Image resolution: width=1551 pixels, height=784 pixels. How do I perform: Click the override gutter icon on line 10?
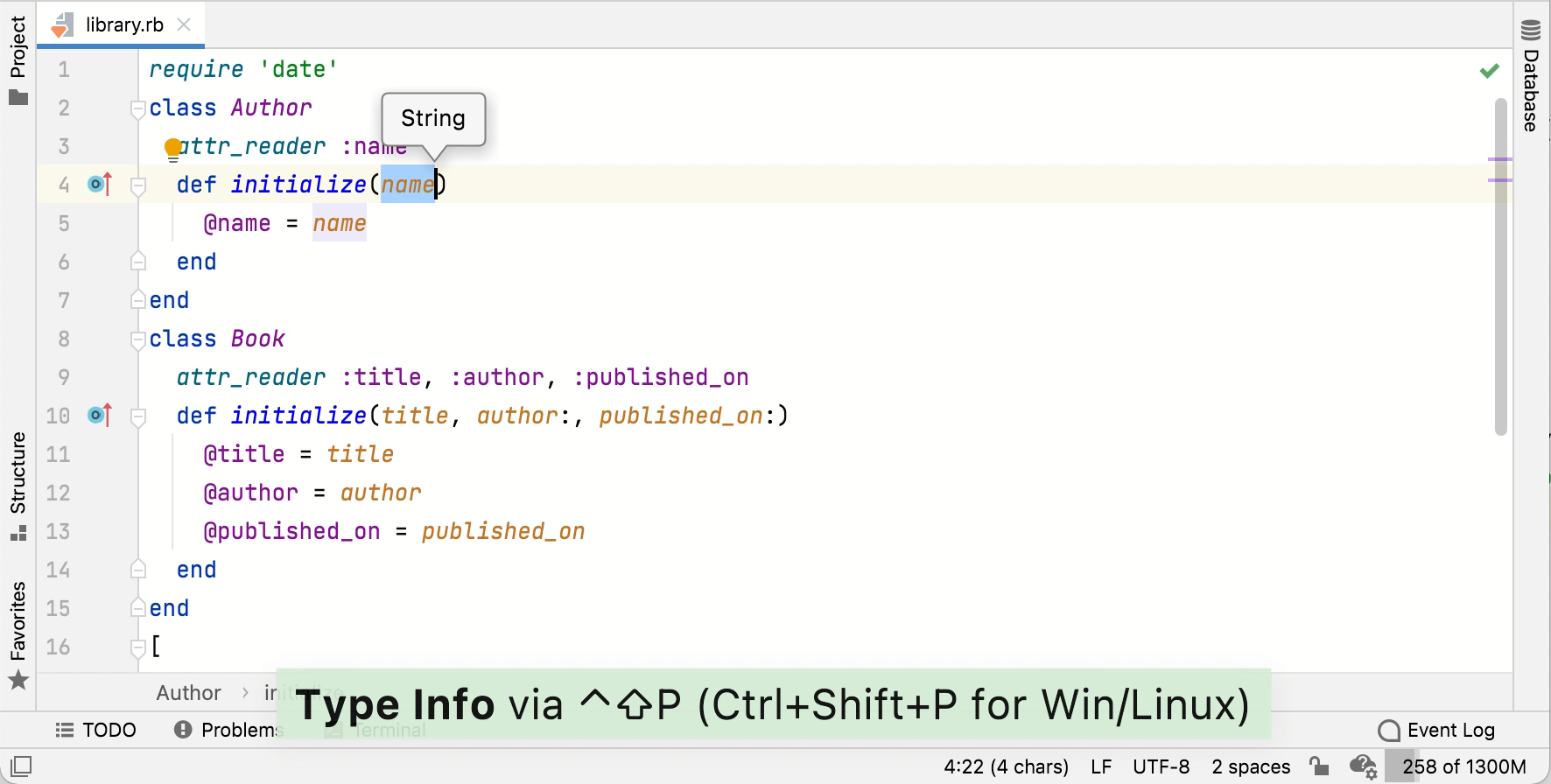100,416
